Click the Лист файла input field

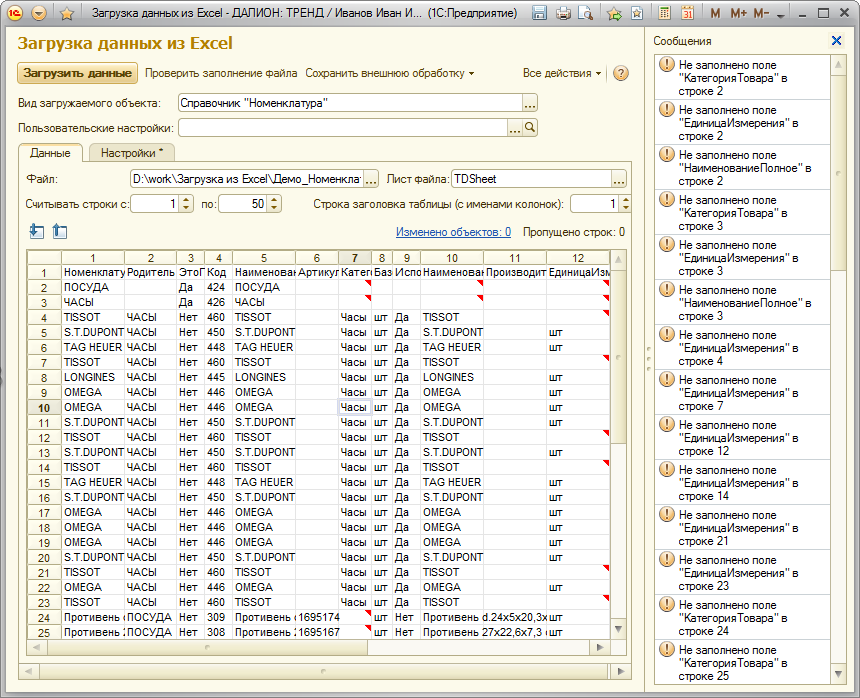click(x=530, y=179)
